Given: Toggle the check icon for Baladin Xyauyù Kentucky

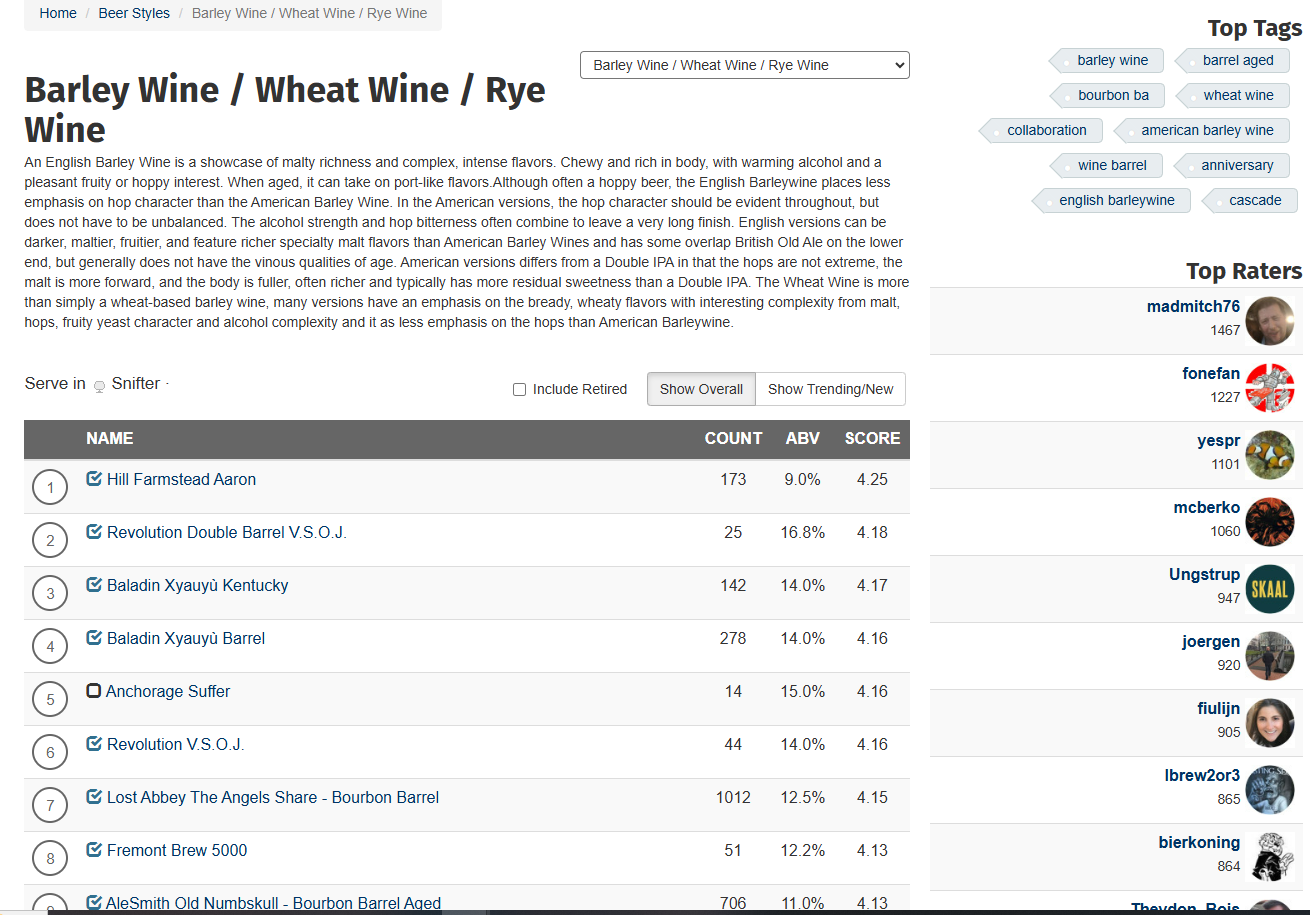Looking at the screenshot, I should click(94, 585).
